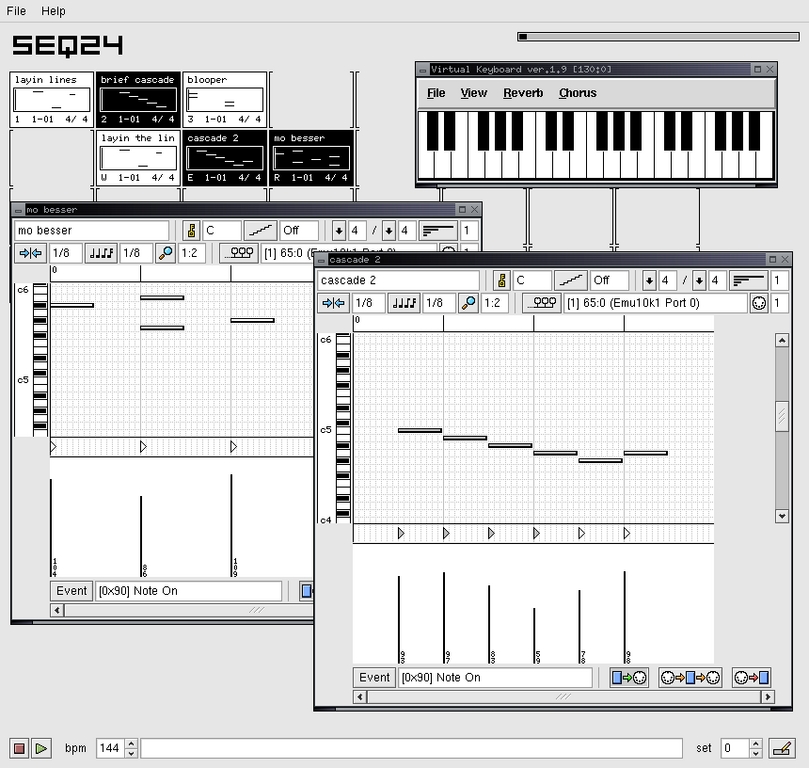
Task: Click the zoom magnifier icon in cascade 2
Action: point(470,303)
